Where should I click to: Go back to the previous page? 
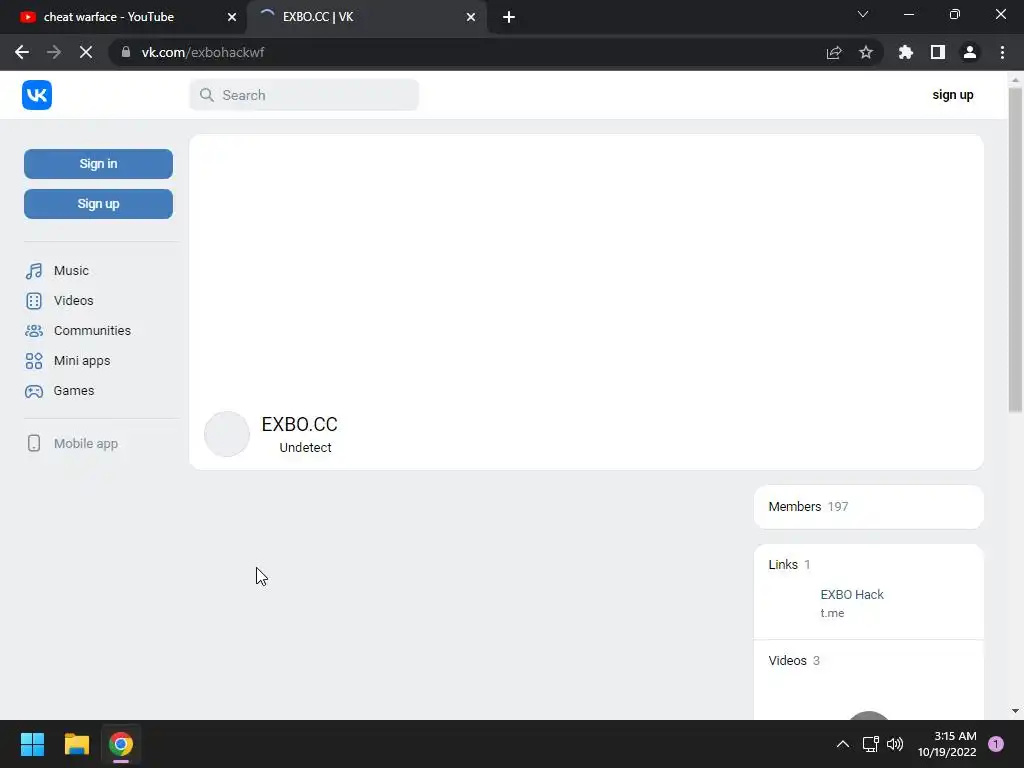point(22,52)
